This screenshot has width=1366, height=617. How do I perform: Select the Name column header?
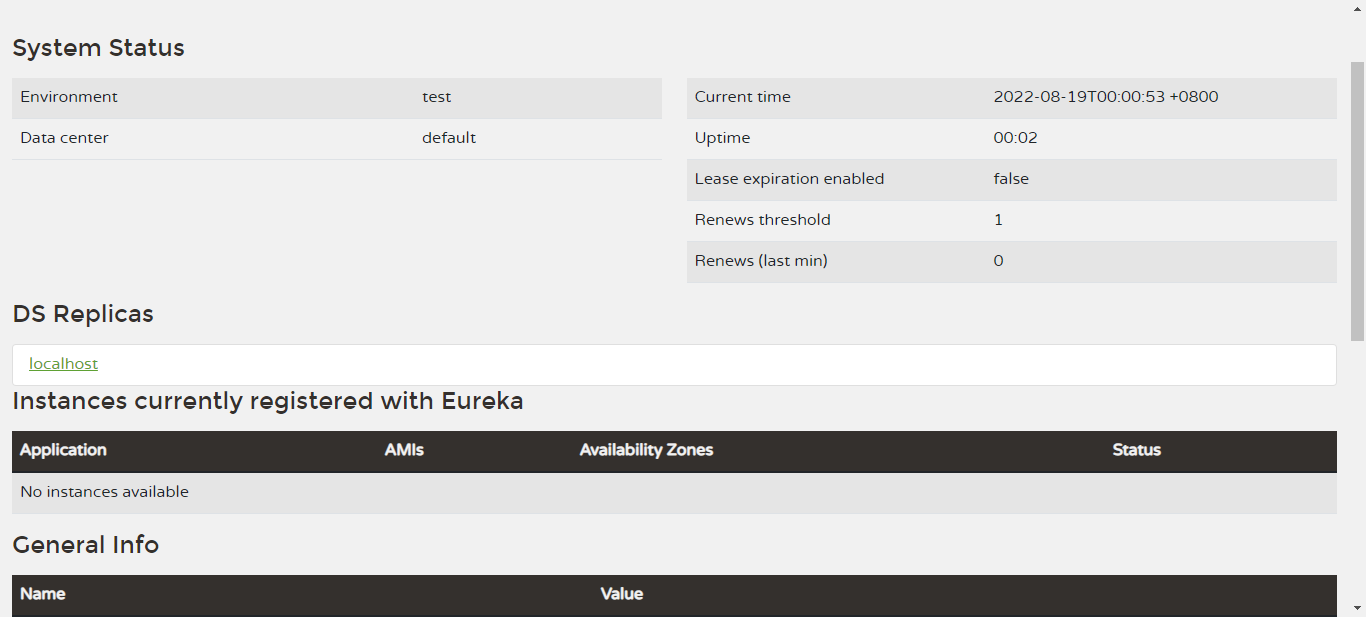click(x=43, y=594)
